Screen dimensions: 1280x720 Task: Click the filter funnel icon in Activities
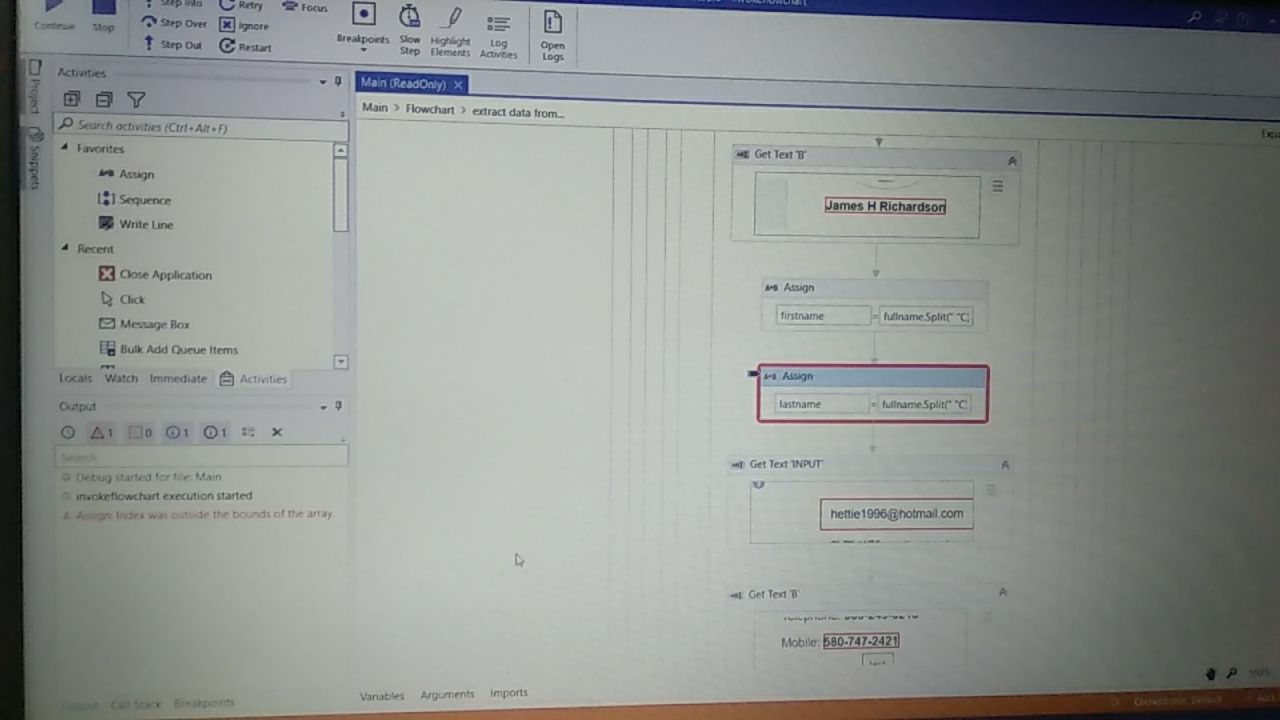[x=136, y=99]
